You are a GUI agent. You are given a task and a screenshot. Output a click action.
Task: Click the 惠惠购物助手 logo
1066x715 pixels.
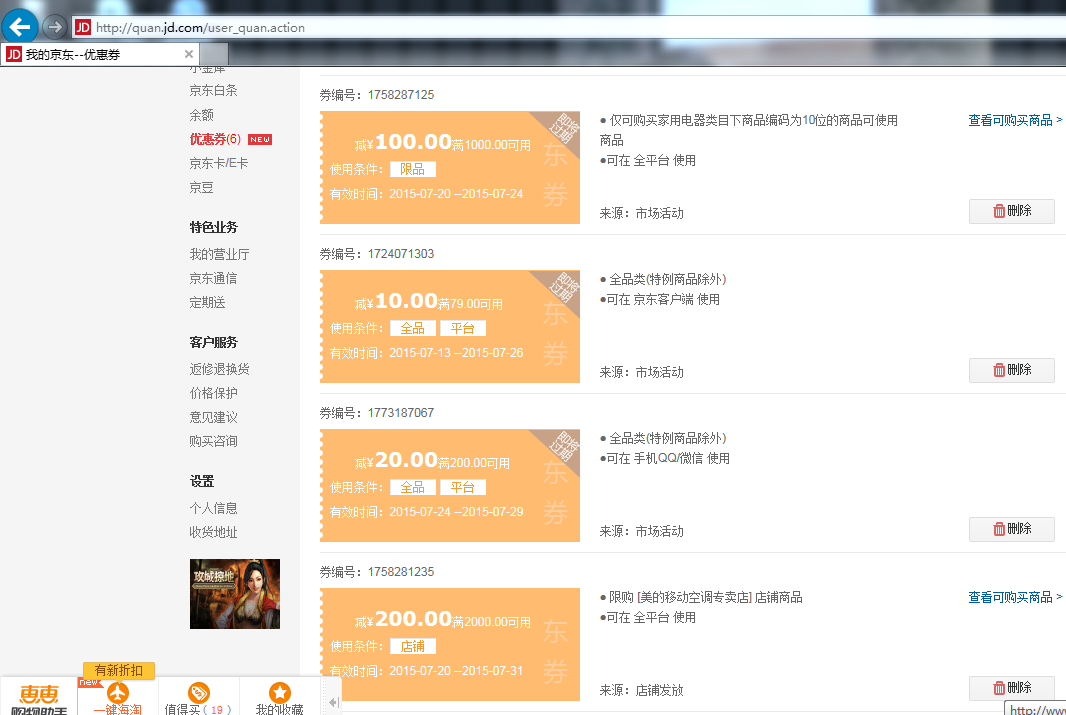pyautogui.click(x=39, y=697)
